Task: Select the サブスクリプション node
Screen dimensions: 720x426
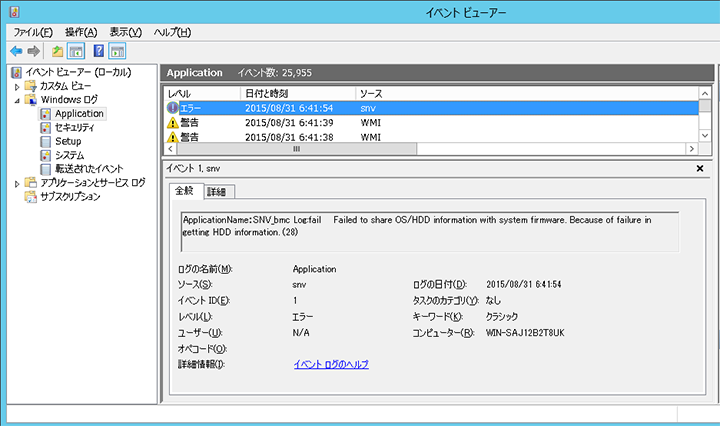Action: tap(62, 197)
